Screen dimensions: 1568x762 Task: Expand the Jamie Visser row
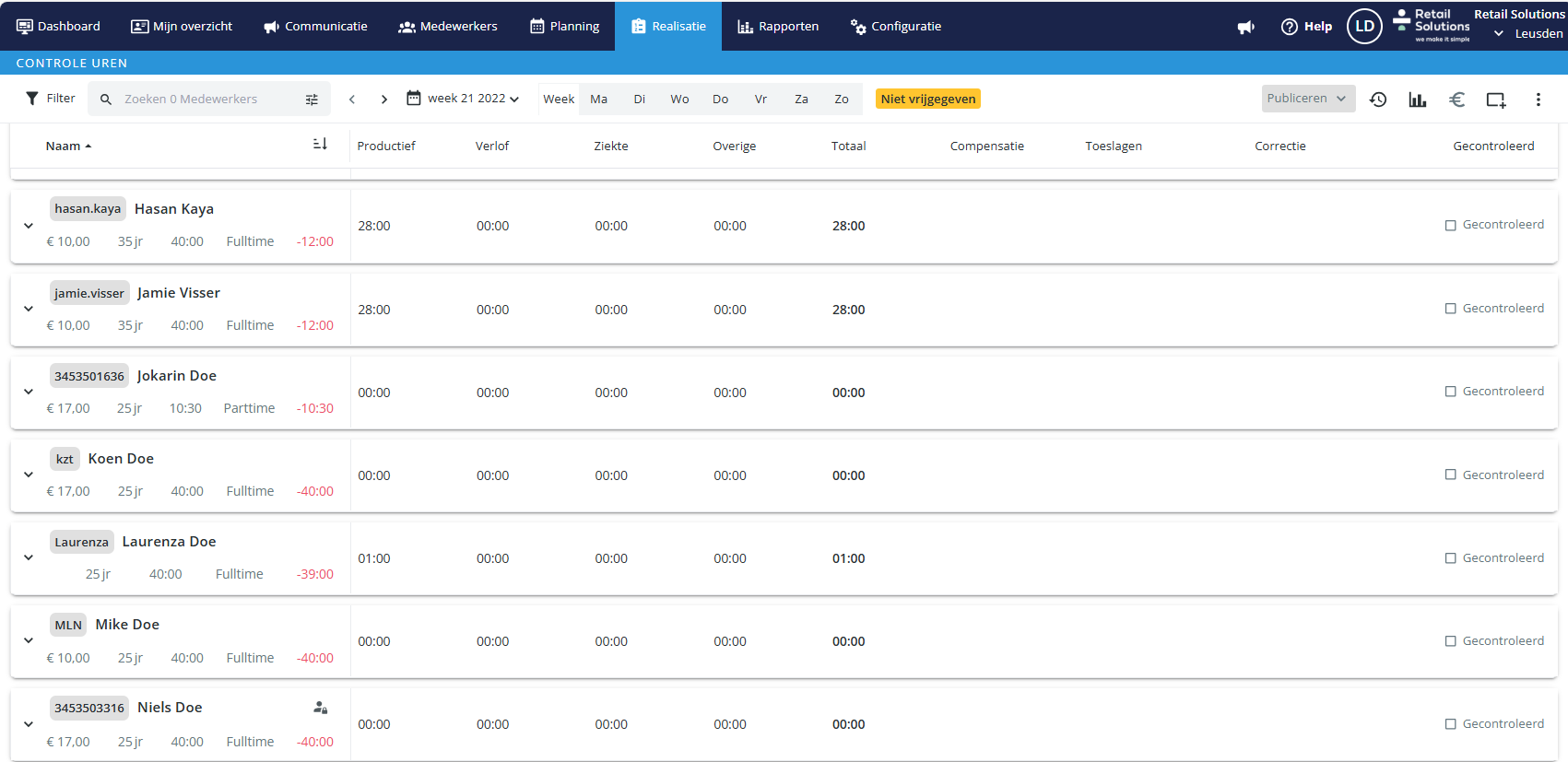coord(29,309)
